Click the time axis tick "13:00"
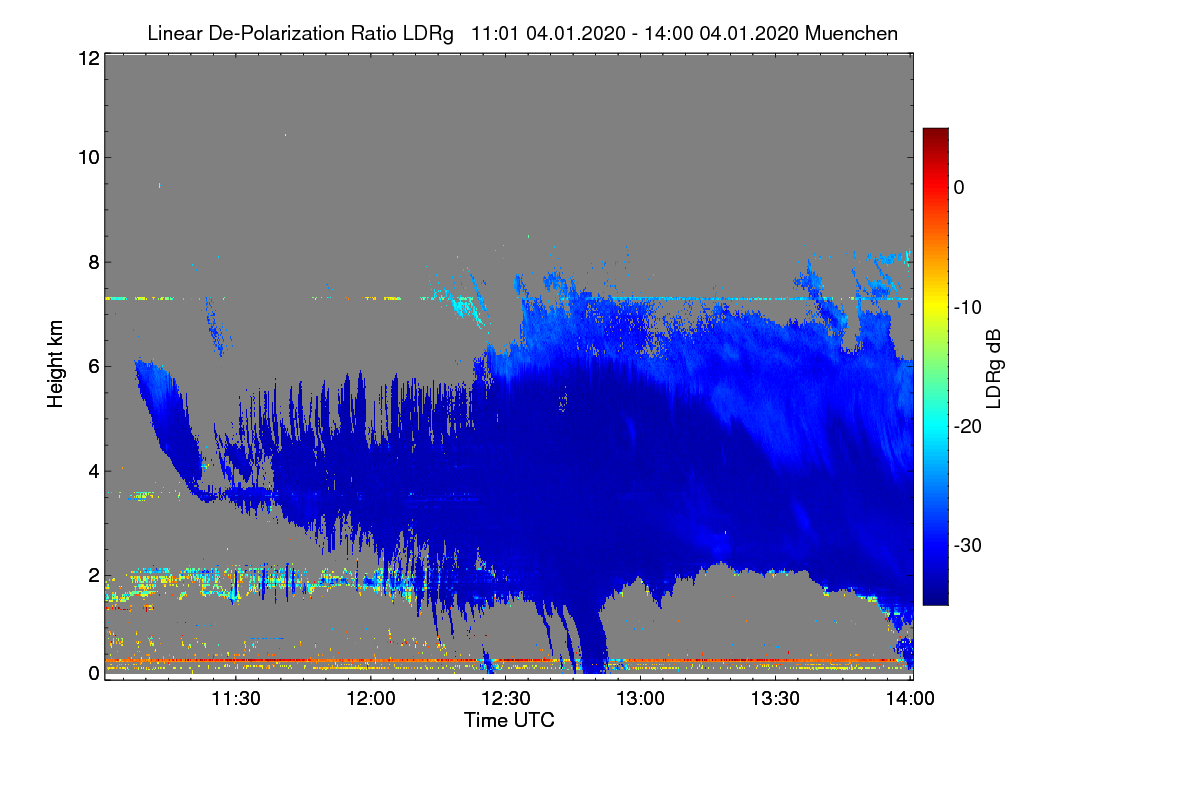 click(640, 700)
